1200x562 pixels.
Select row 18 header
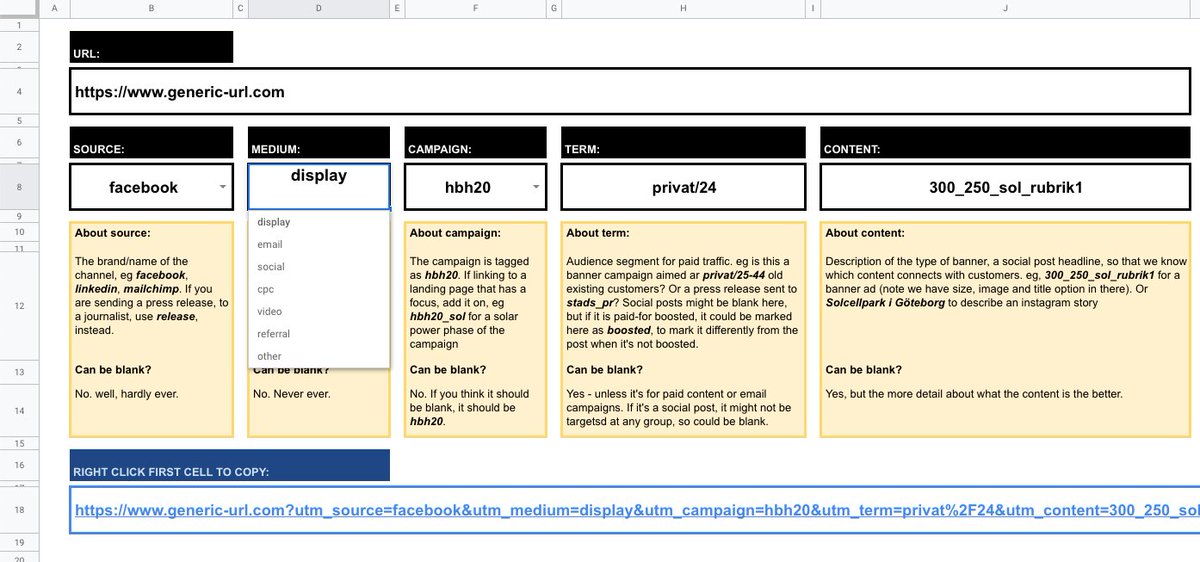coord(20,510)
